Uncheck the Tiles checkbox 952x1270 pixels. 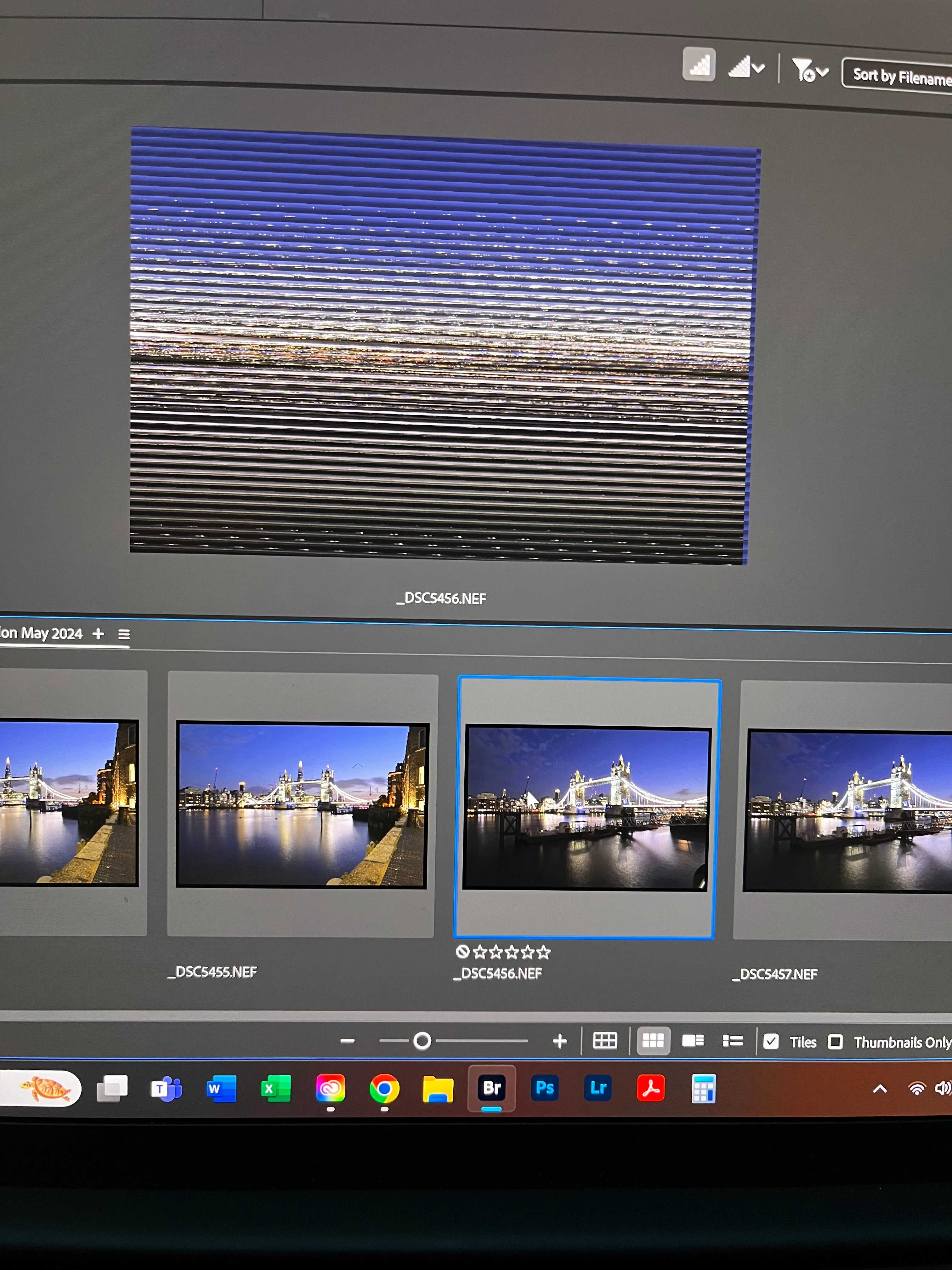point(771,1042)
